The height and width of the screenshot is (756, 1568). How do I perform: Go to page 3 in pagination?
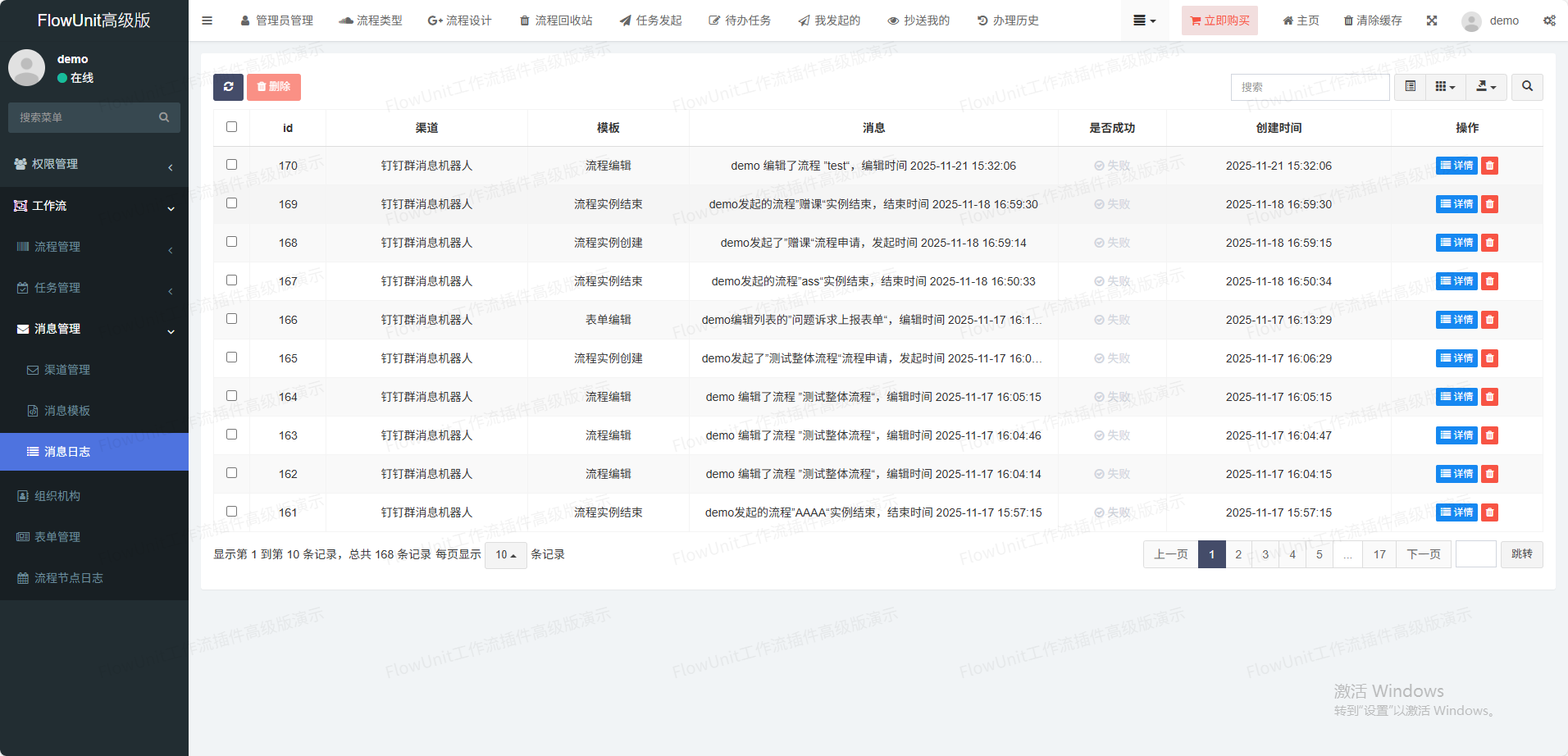tap(1265, 555)
